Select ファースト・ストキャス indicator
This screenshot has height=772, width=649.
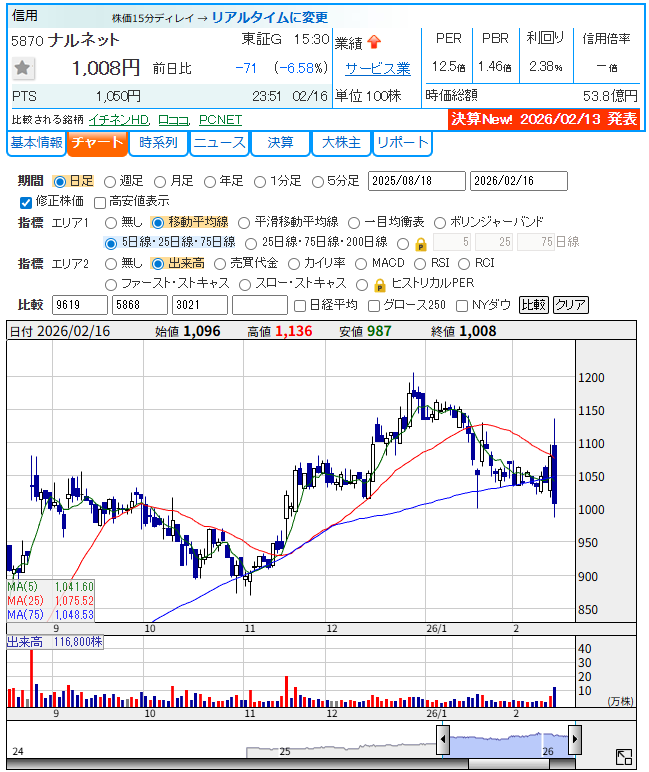click(111, 284)
